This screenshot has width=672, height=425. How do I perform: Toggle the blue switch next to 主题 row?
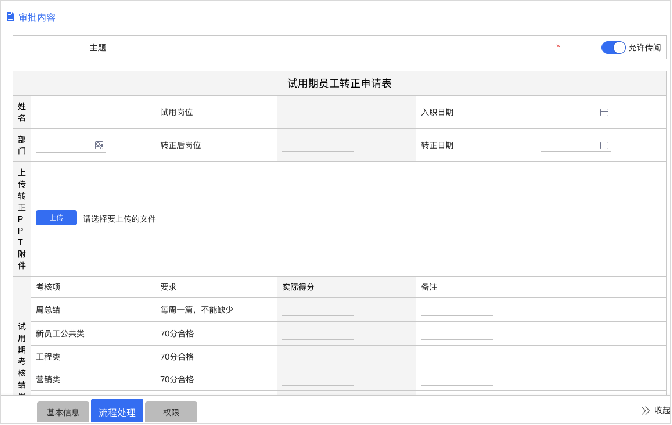613,48
